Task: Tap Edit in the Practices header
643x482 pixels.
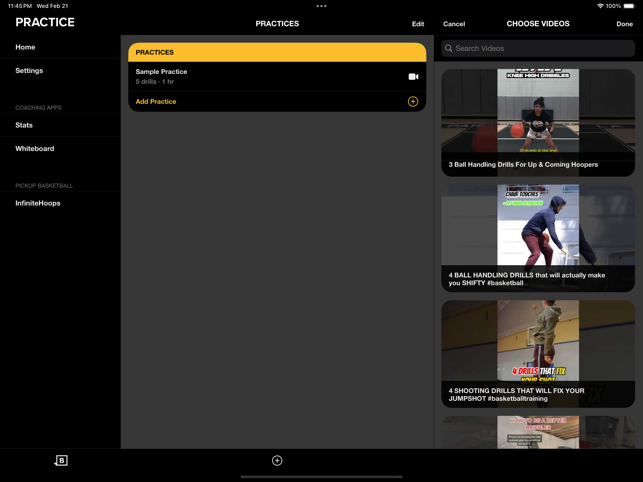Action: 418,24
